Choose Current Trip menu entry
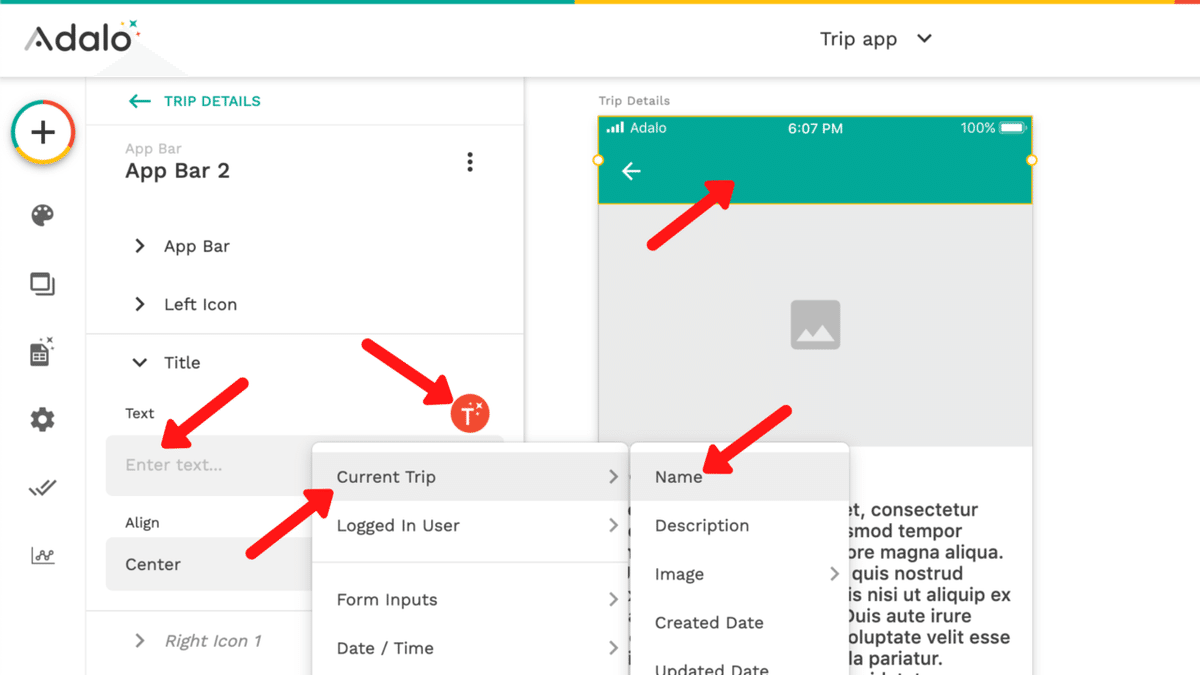Screen dimensions: 1200x675 (x=470, y=477)
